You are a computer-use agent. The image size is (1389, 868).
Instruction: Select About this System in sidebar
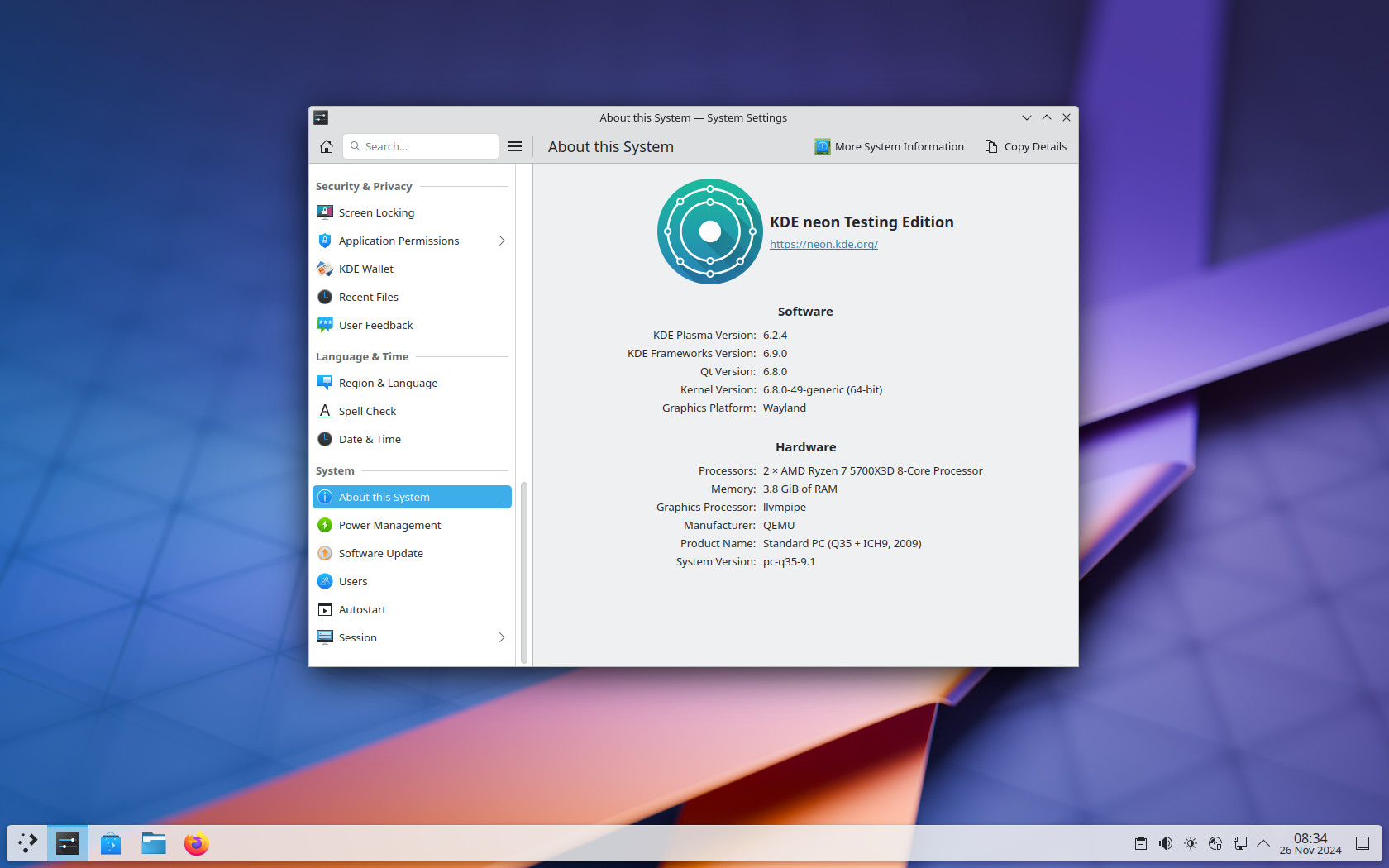[x=412, y=497]
